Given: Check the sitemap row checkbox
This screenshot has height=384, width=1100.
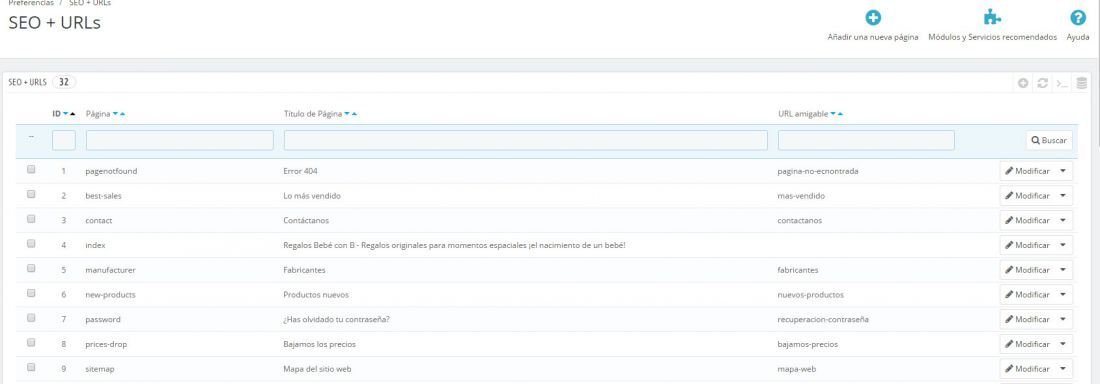Looking at the screenshot, I should point(31,367).
